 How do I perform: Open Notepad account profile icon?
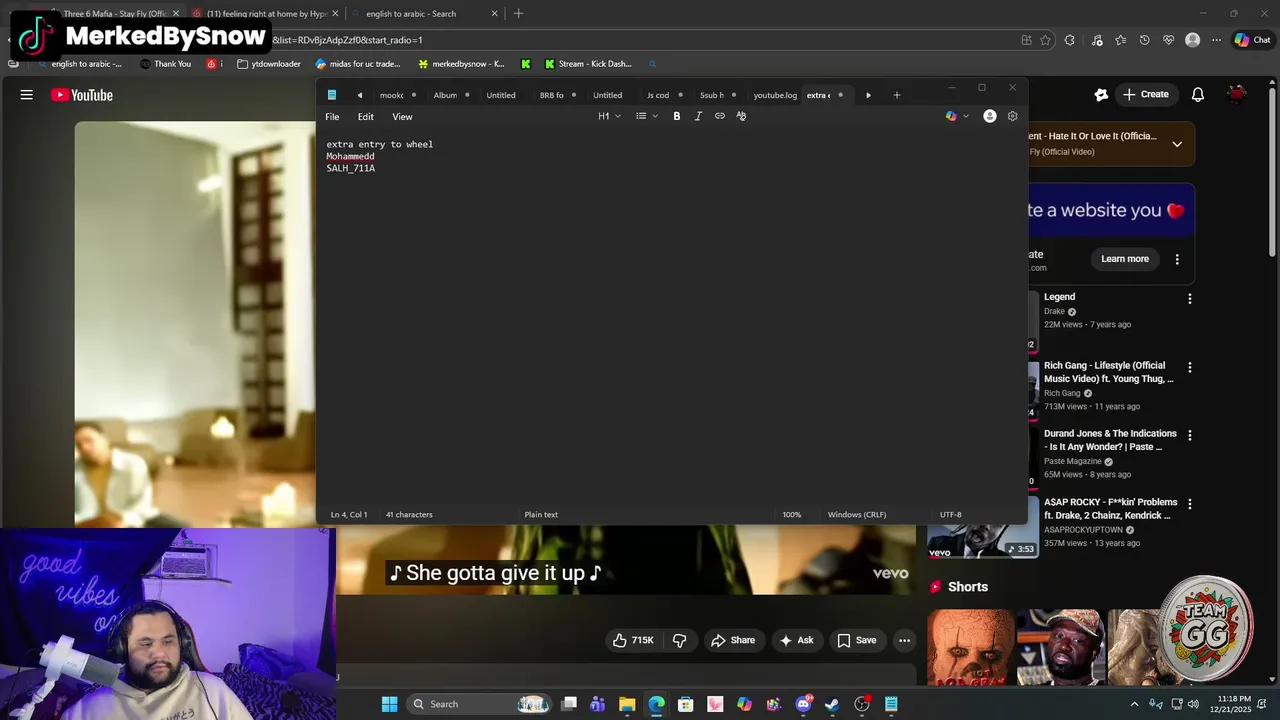pos(990,116)
